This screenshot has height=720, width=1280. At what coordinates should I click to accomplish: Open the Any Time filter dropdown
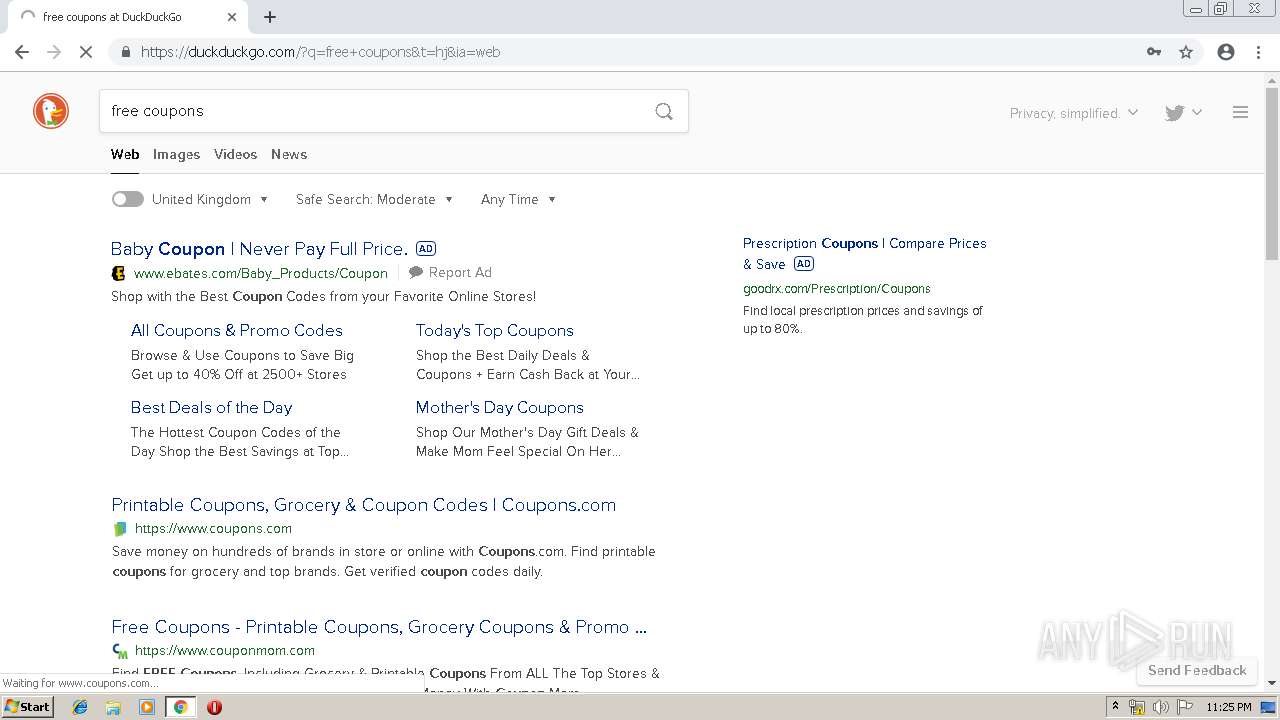[x=518, y=199]
